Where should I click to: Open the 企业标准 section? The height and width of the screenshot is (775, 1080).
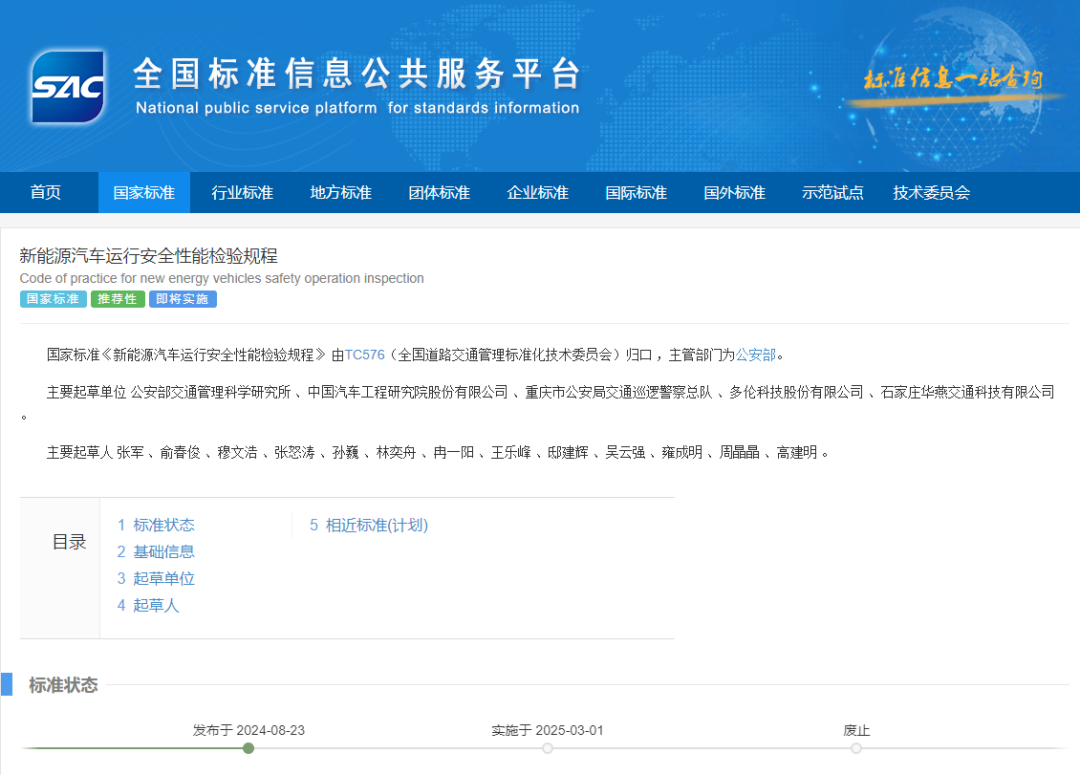coord(537,192)
